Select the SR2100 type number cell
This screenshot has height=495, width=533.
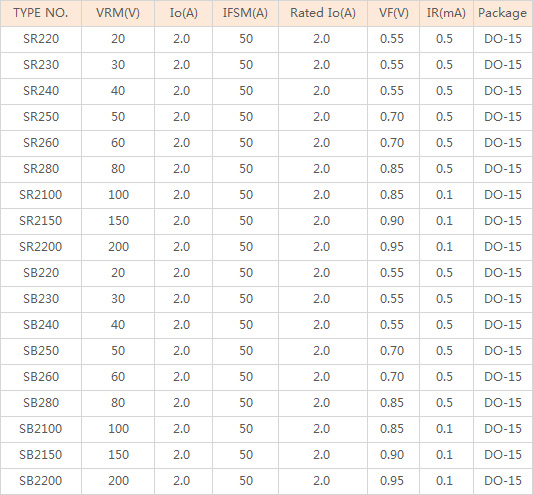[41, 195]
